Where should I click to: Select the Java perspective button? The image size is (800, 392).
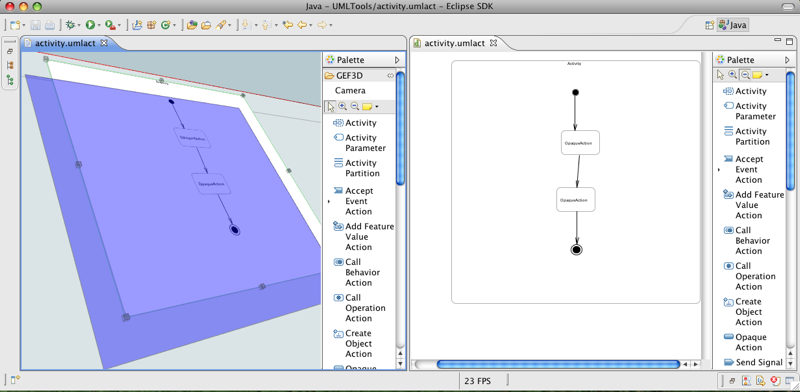(733, 25)
